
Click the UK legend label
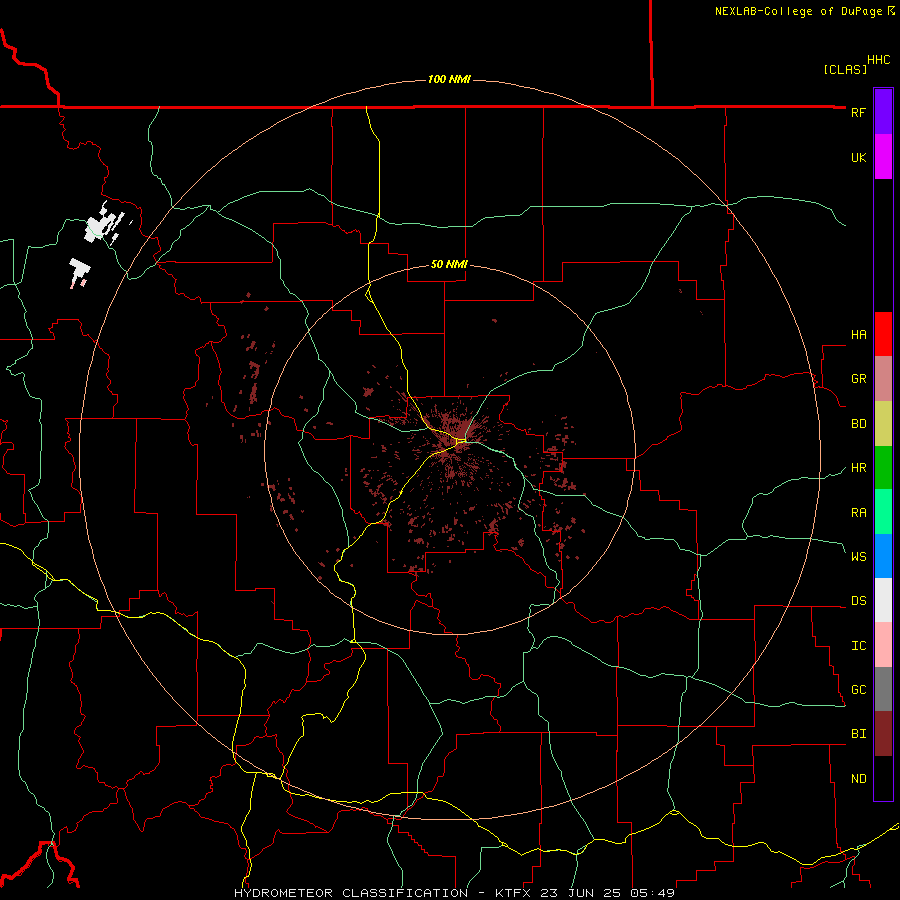pyautogui.click(x=858, y=157)
